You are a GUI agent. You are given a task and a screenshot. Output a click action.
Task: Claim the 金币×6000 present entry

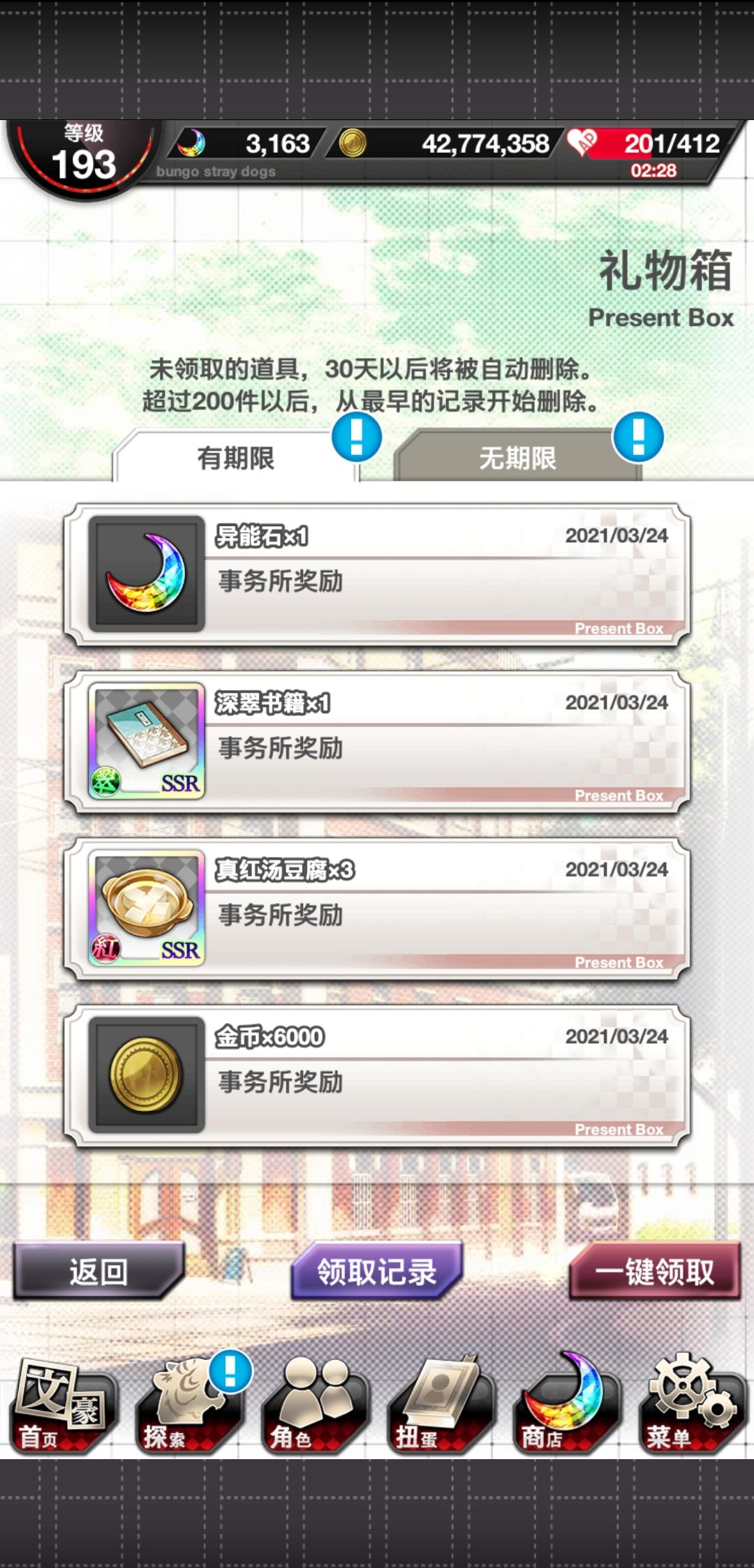[x=377, y=1075]
